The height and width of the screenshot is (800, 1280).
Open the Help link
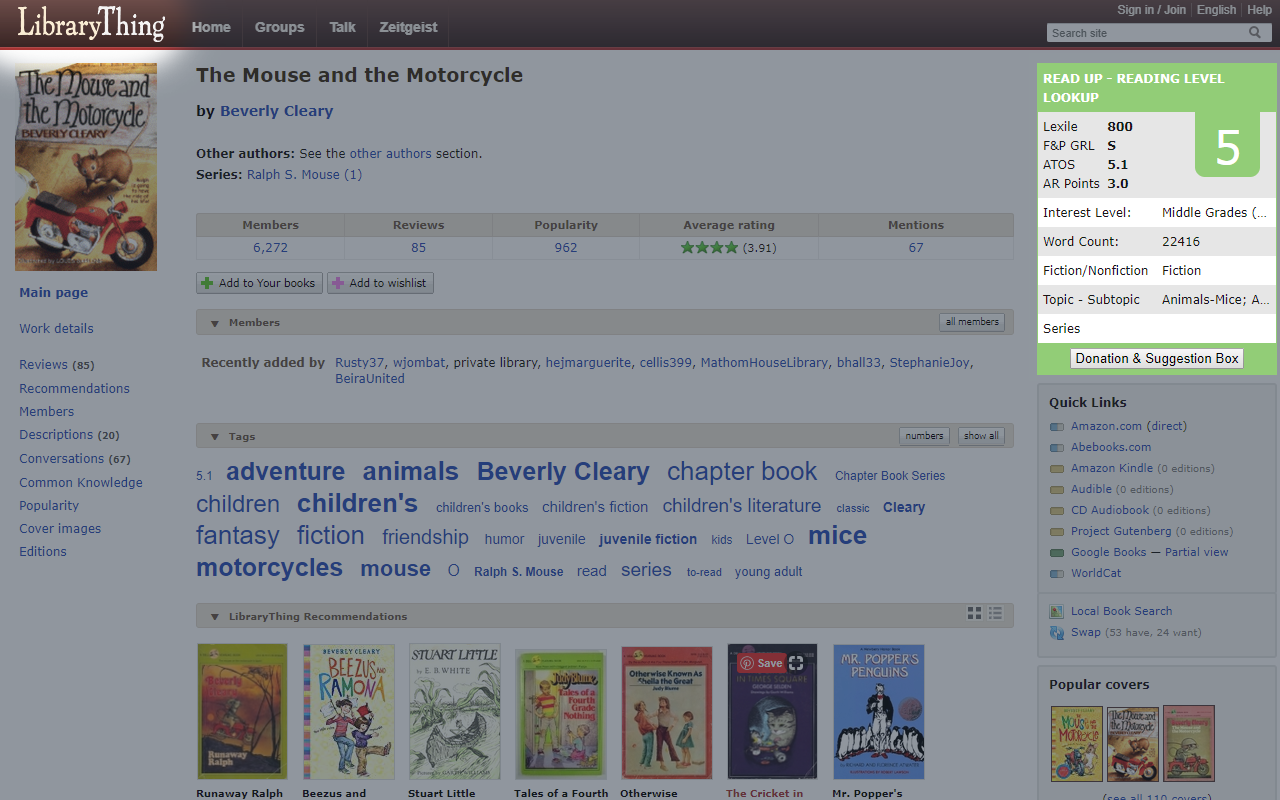(1259, 10)
